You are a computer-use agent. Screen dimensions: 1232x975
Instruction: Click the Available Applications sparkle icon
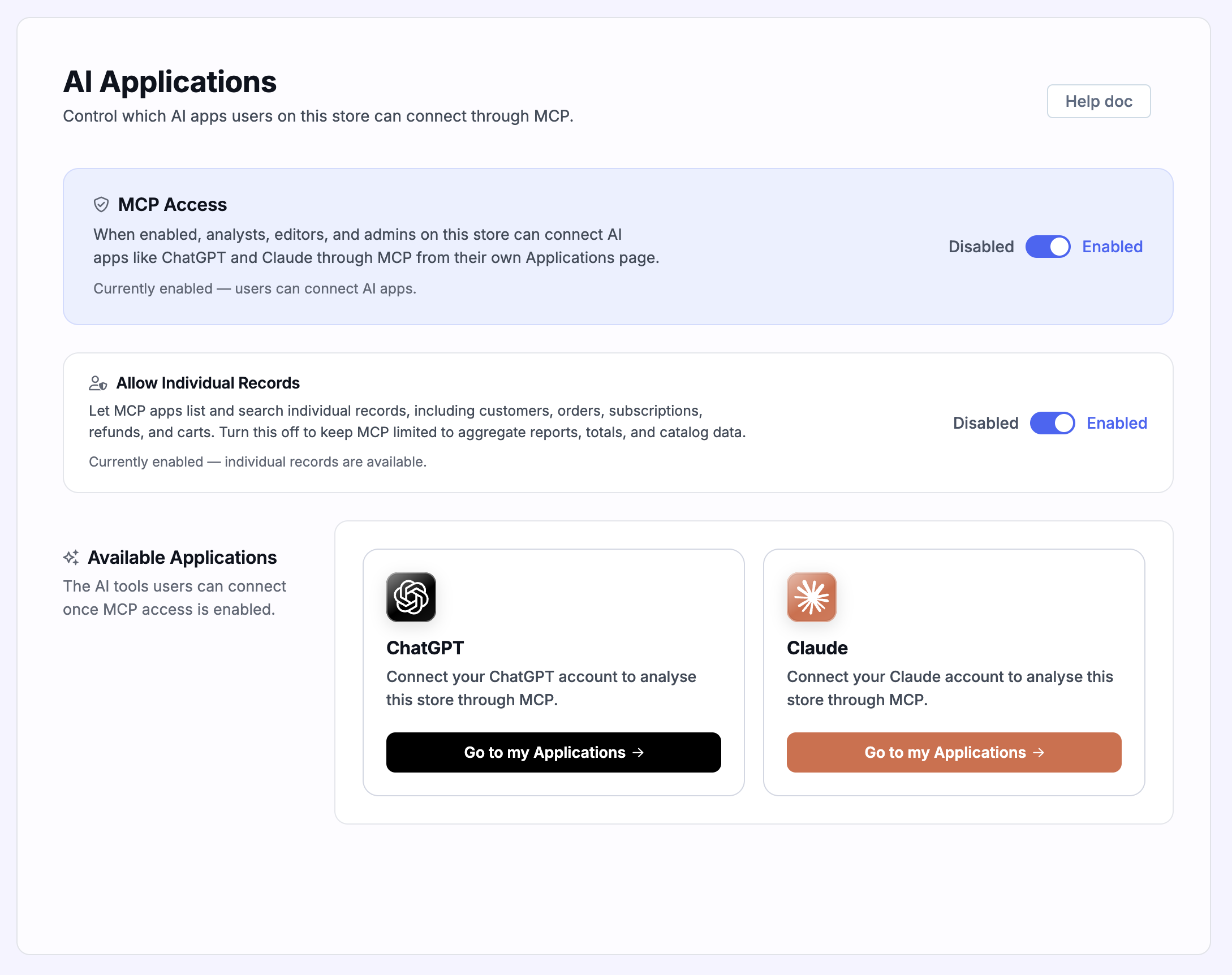[71, 557]
